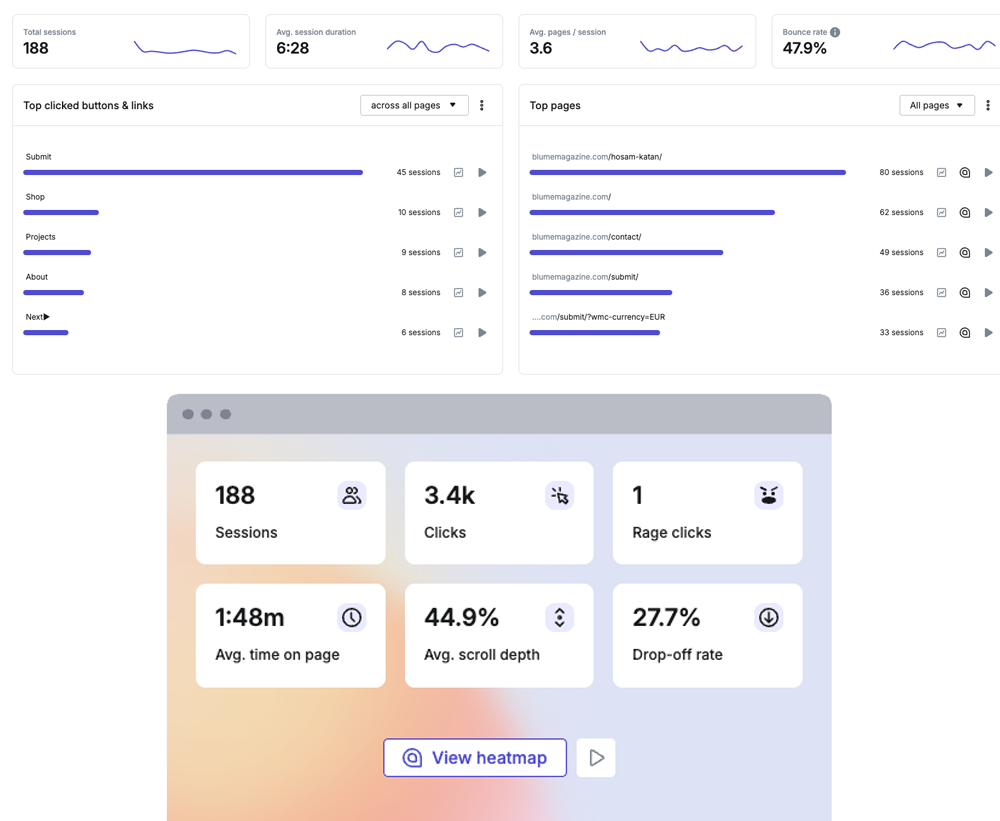The image size is (1000, 821).
Task: Open trend chart for Next row
Action: point(458,332)
